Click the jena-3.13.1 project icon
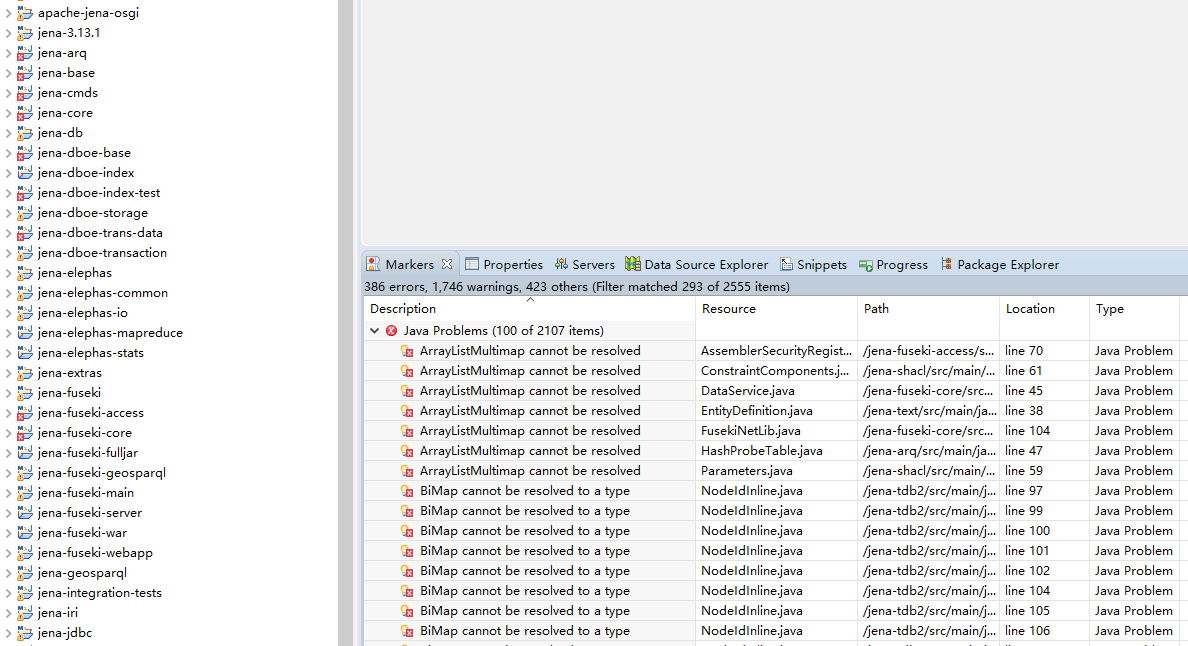1188x646 pixels. point(25,33)
